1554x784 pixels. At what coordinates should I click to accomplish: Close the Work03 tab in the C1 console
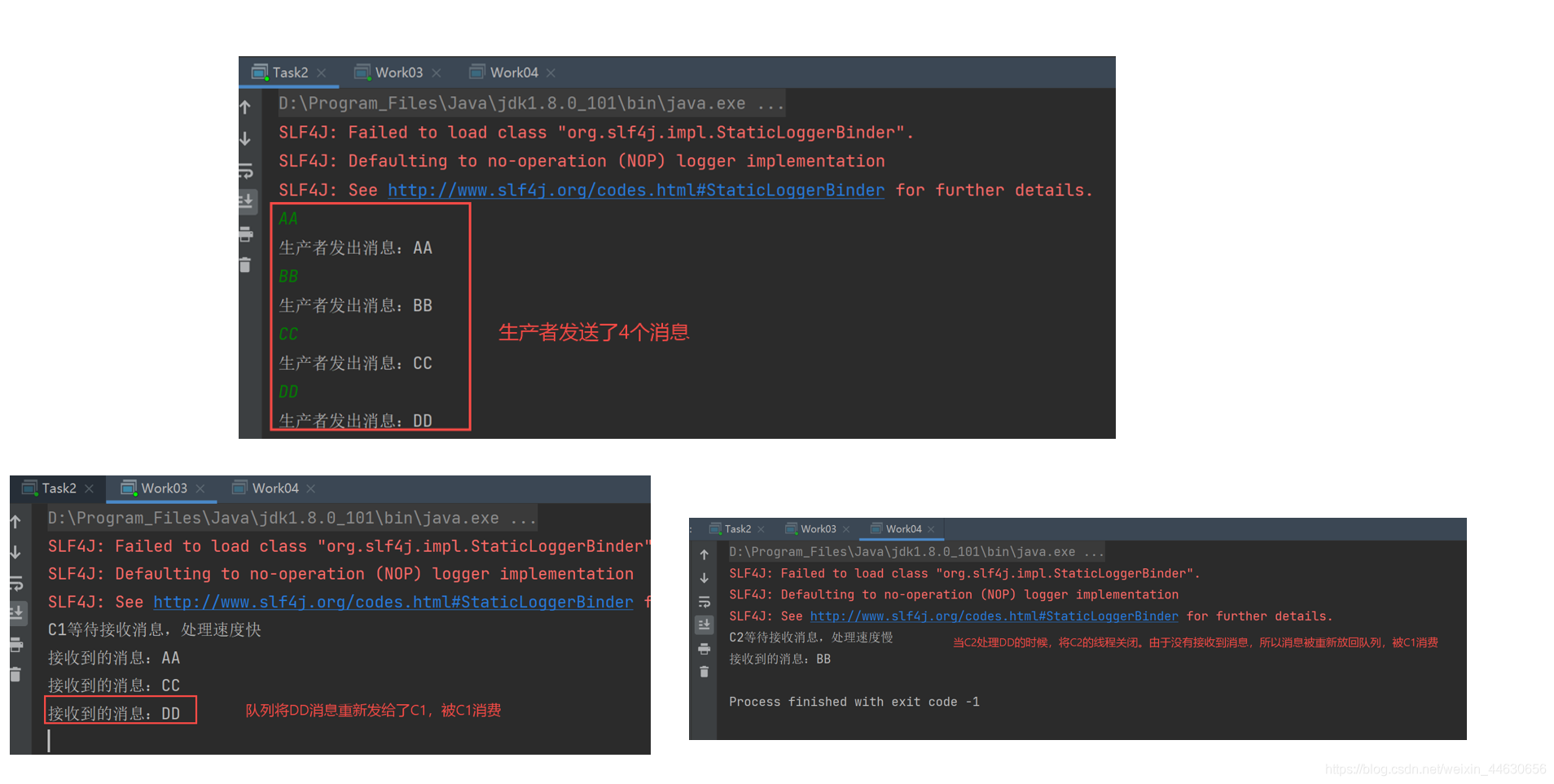(x=200, y=488)
